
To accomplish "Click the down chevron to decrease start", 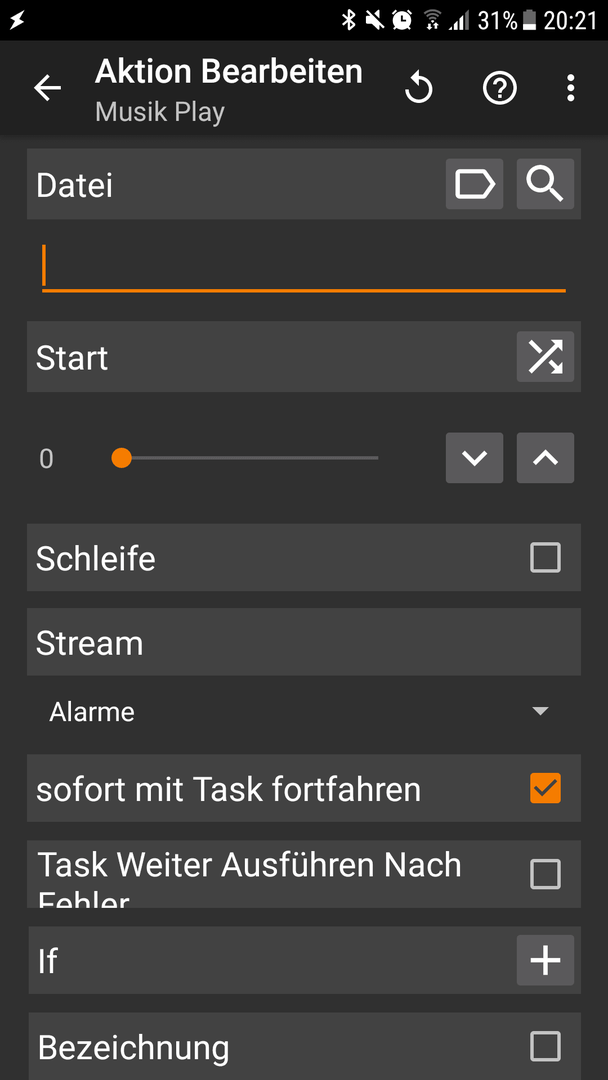I will tap(474, 457).
